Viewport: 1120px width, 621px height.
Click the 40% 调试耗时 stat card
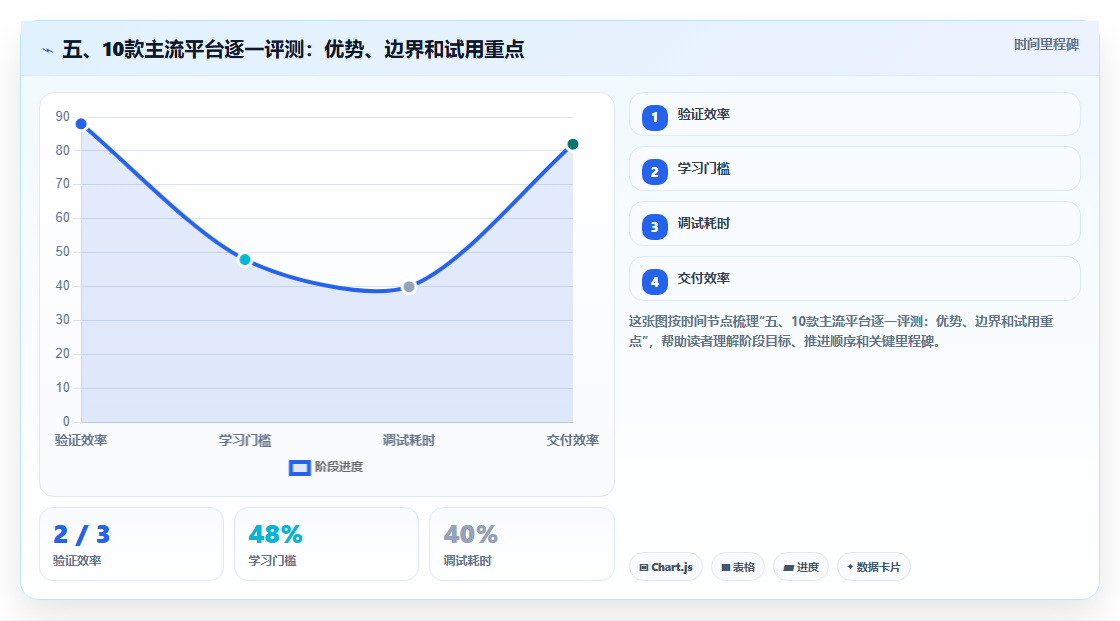(x=521, y=544)
